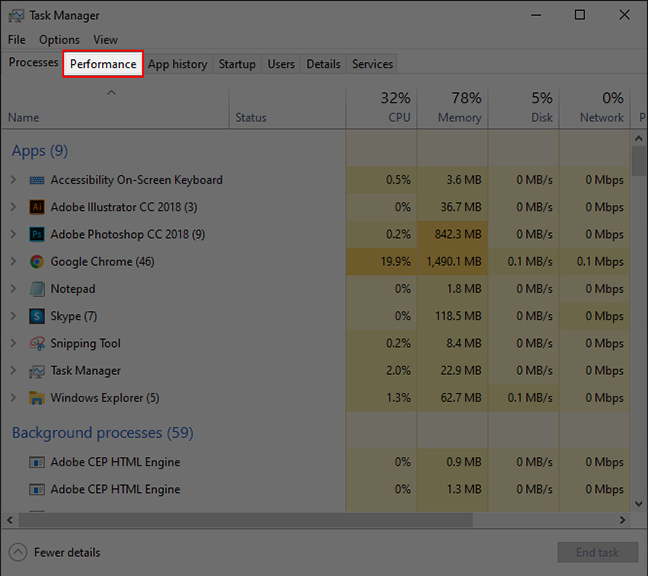Select the Apps (9) group heading
The image size is (648, 576).
[40, 151]
